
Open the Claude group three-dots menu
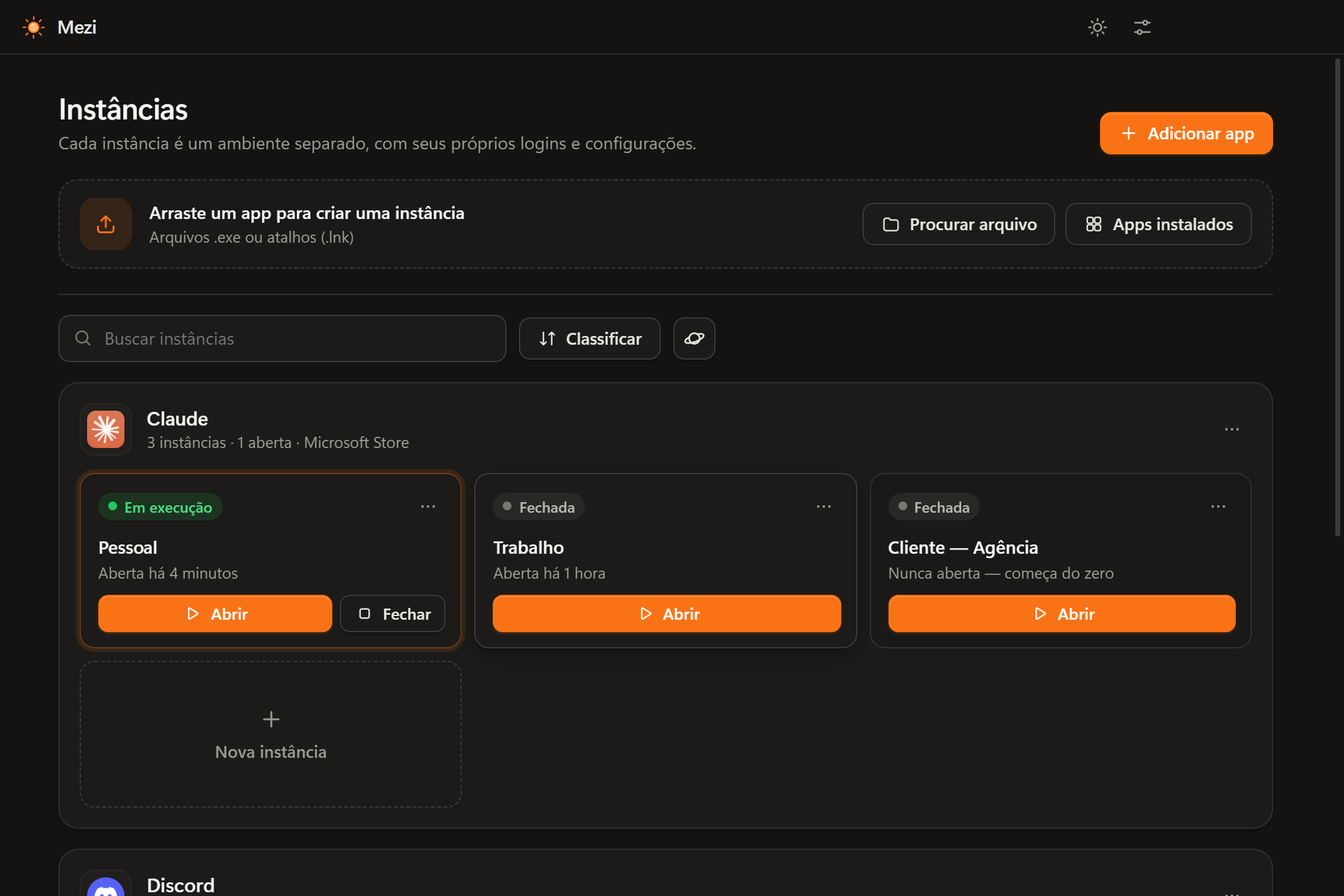[1232, 429]
